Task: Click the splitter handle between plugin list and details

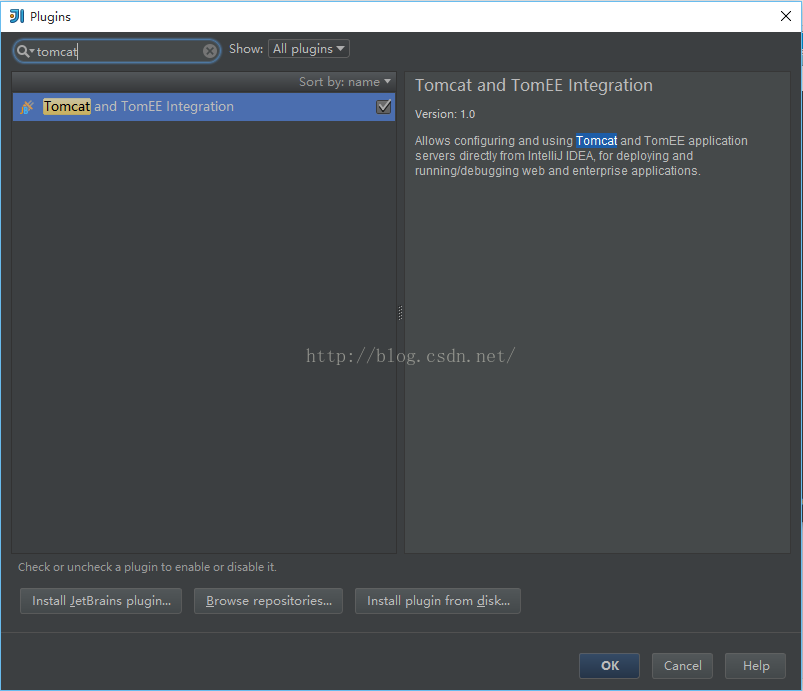Action: pos(400,312)
